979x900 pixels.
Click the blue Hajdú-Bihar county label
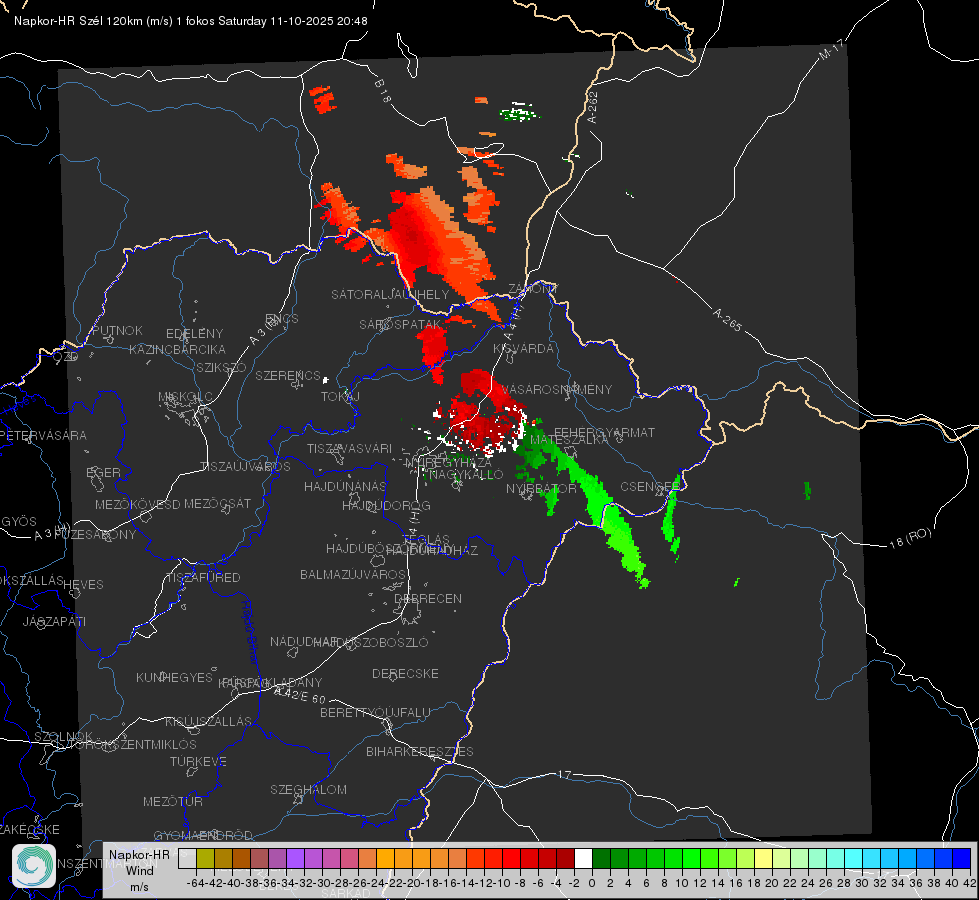[x=250, y=632]
